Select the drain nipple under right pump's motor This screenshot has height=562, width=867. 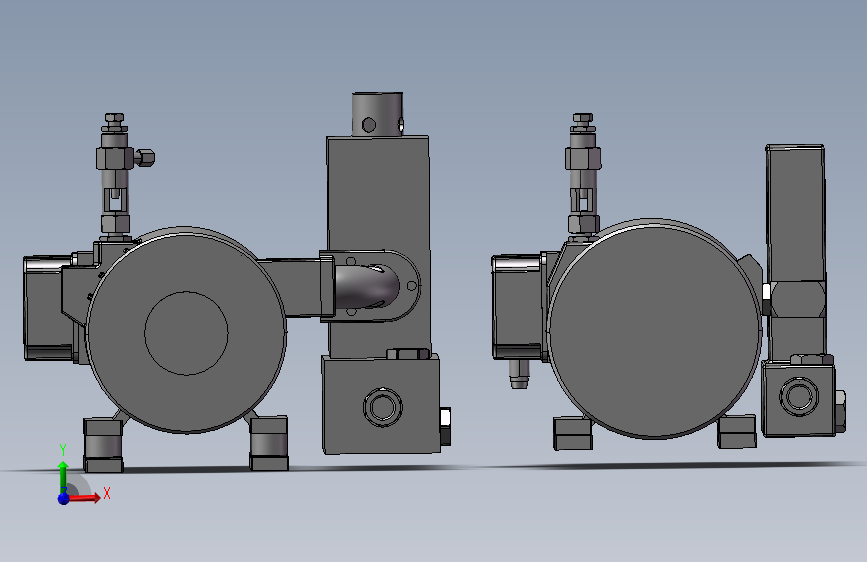519,373
